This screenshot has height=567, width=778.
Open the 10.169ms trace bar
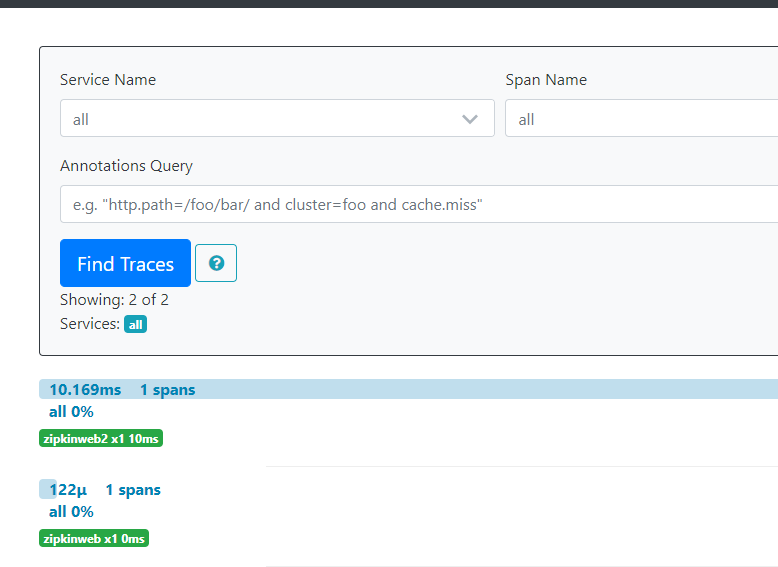[408, 389]
